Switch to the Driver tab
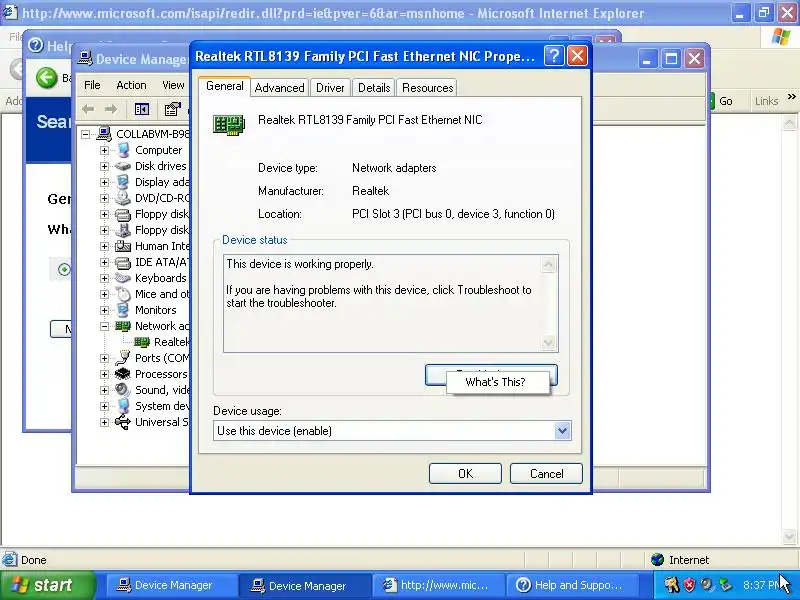The image size is (800, 600). (x=330, y=88)
